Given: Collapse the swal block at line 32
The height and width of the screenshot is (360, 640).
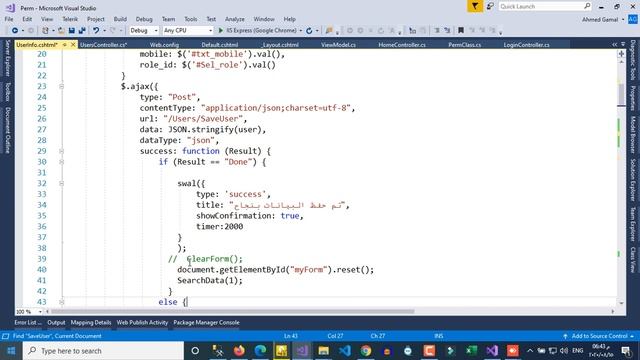Looking at the screenshot, I should coord(62,184).
